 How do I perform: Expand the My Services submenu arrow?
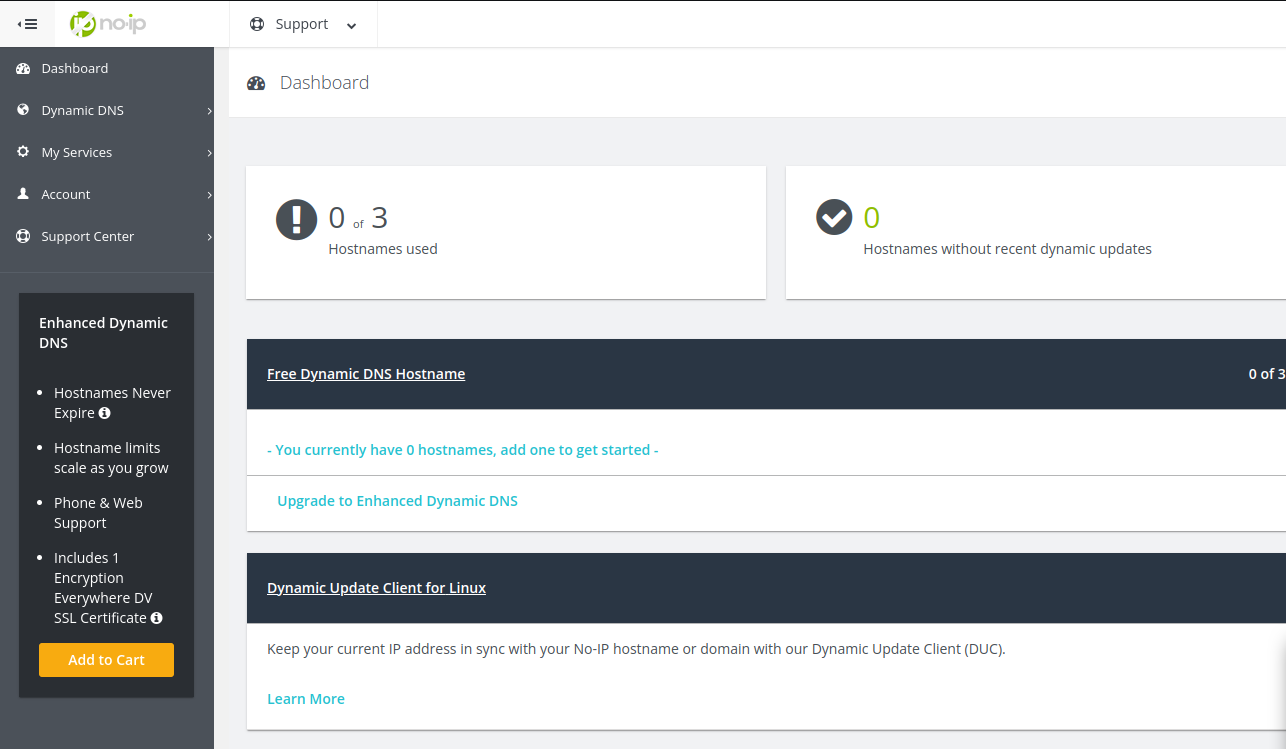(209, 153)
